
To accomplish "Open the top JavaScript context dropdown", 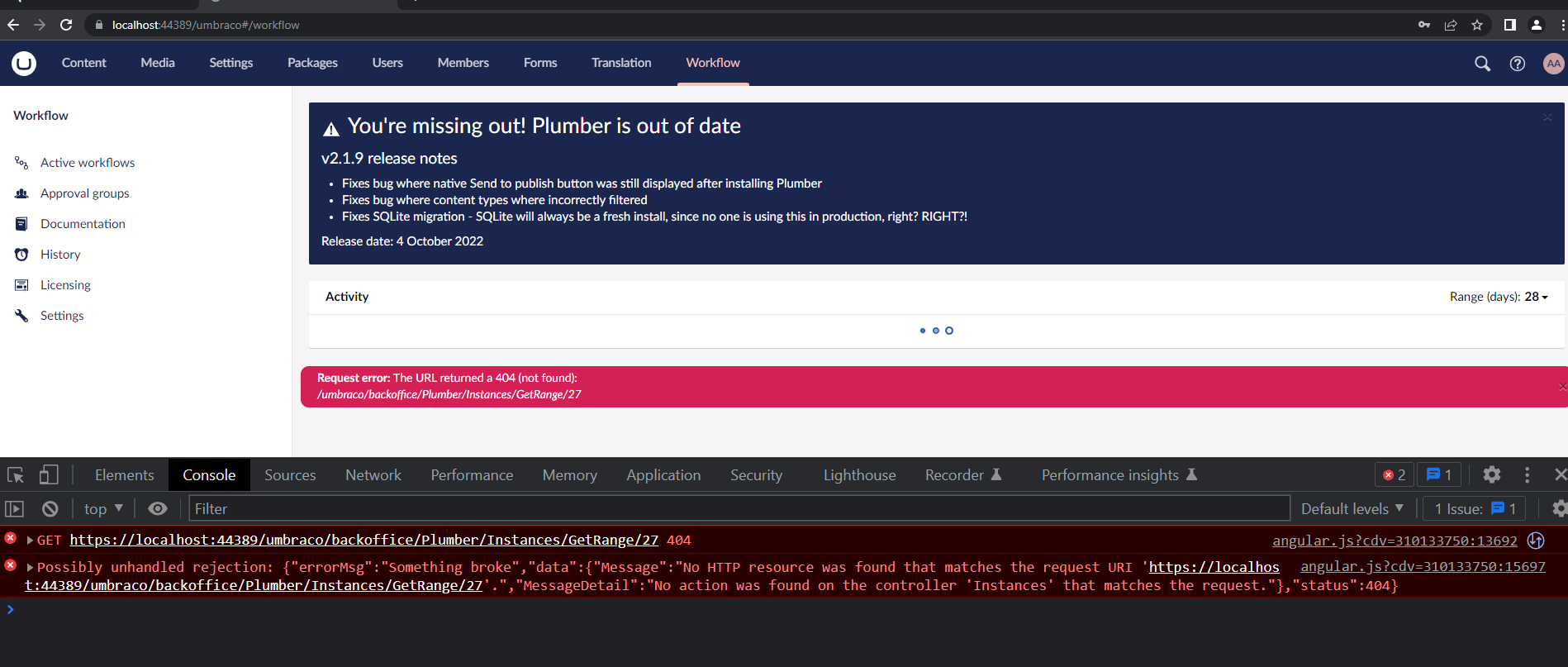I will click(x=103, y=509).
